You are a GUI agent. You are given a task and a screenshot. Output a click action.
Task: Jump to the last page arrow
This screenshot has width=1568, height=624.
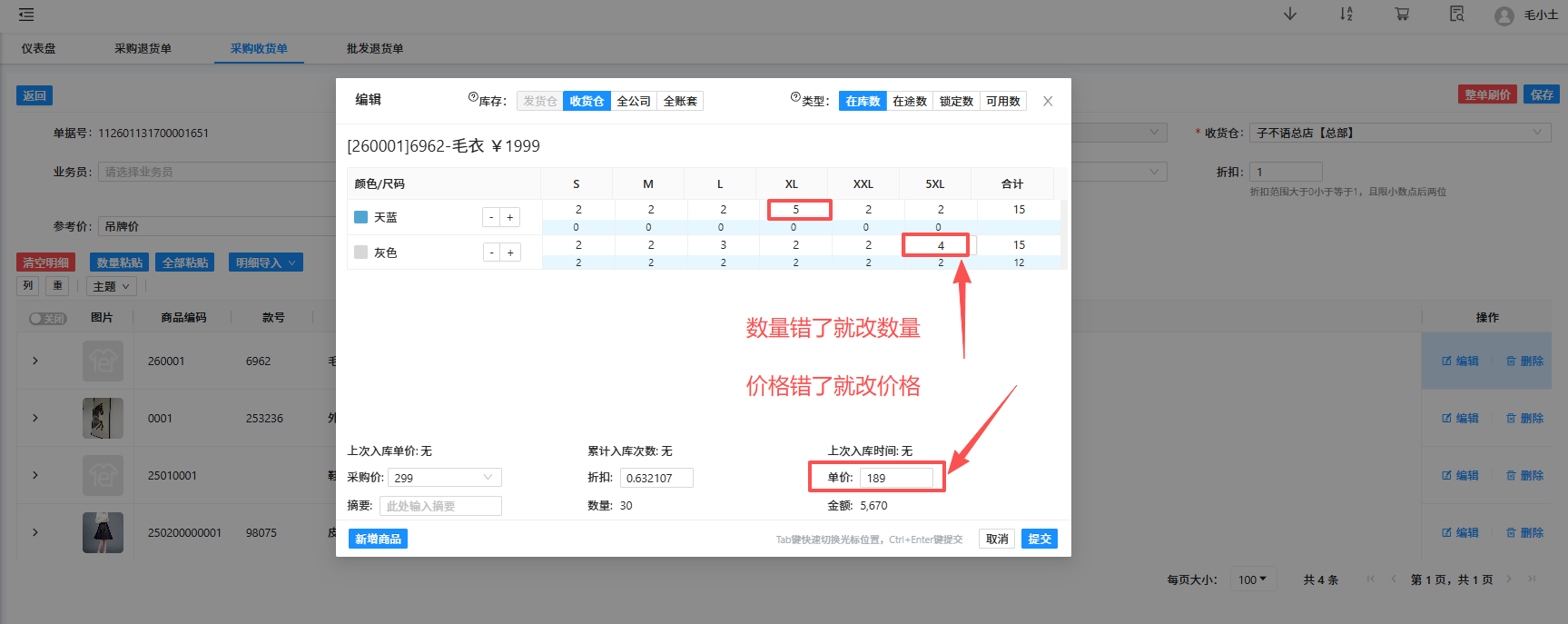point(1532,579)
